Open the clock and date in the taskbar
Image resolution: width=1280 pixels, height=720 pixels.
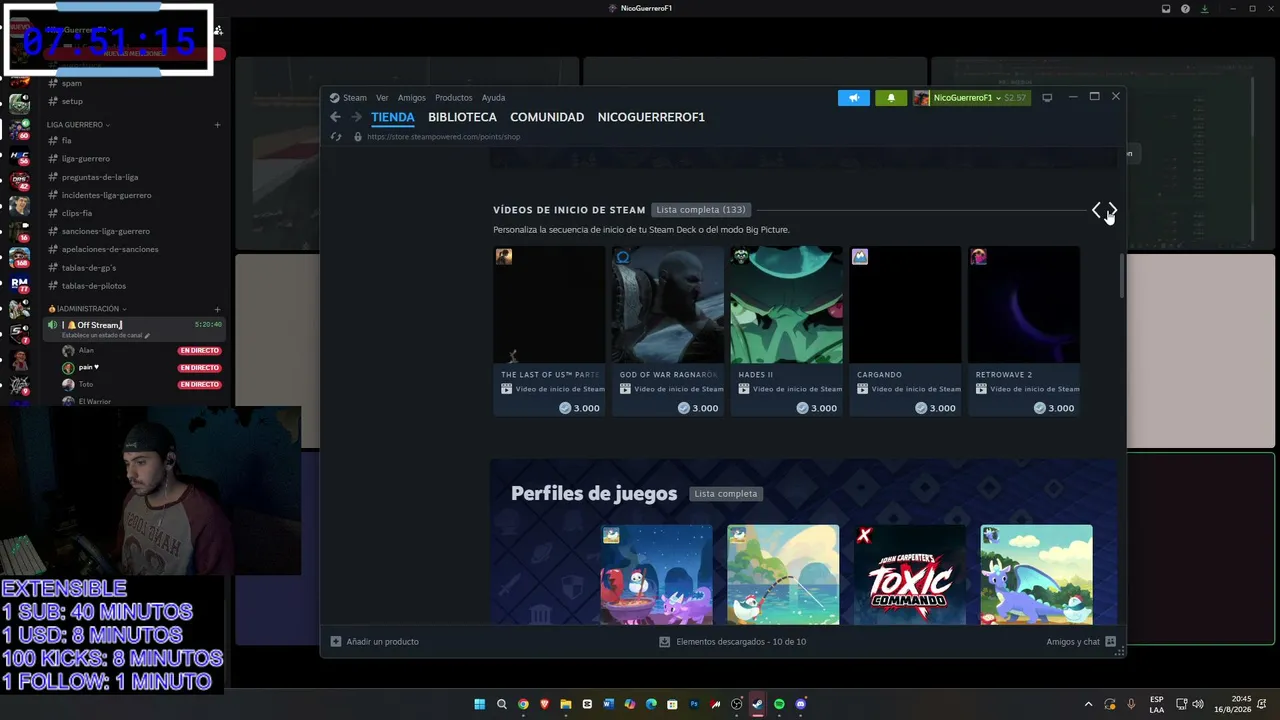coord(1233,704)
